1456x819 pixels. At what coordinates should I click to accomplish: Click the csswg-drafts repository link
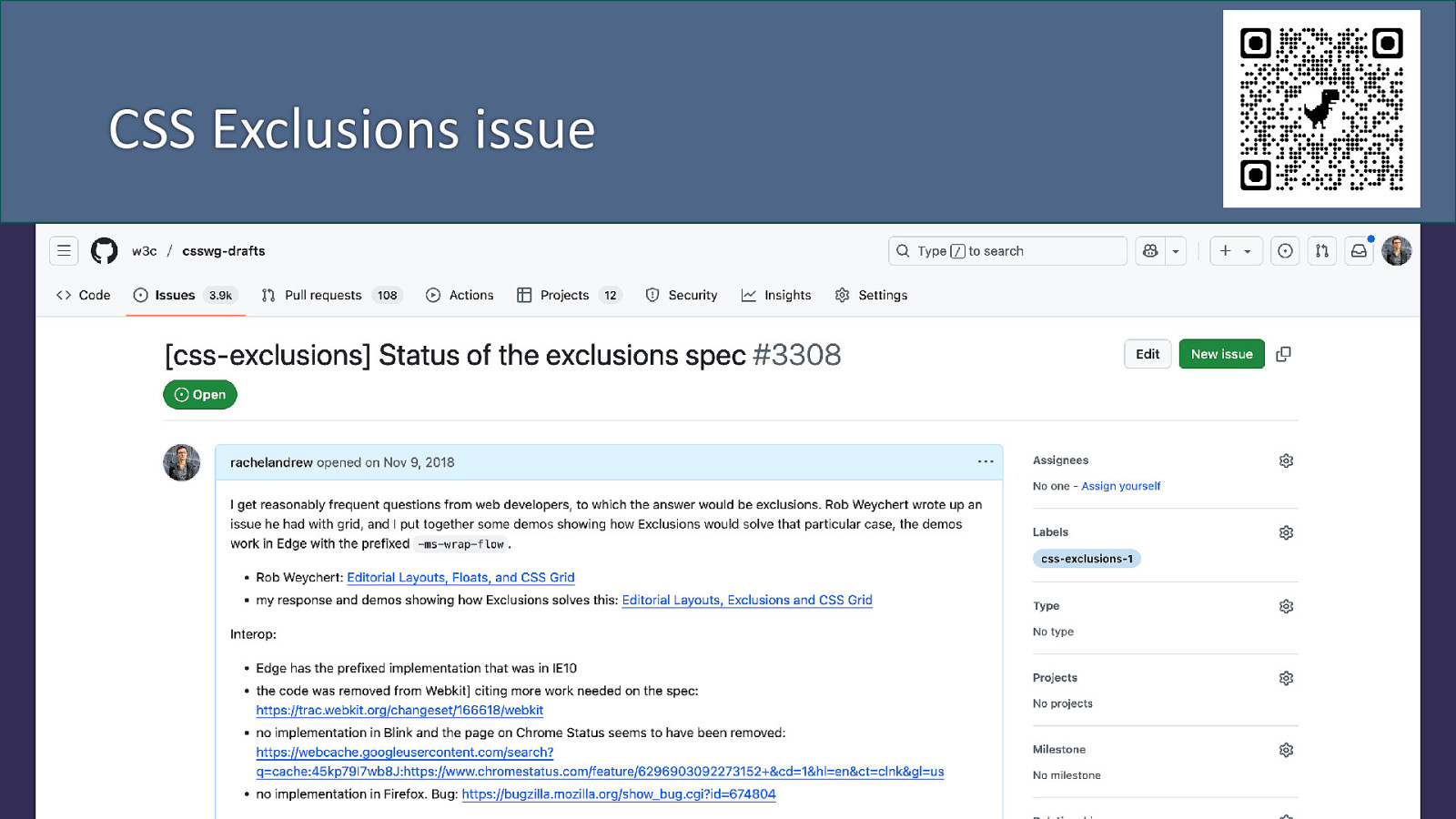tap(224, 251)
